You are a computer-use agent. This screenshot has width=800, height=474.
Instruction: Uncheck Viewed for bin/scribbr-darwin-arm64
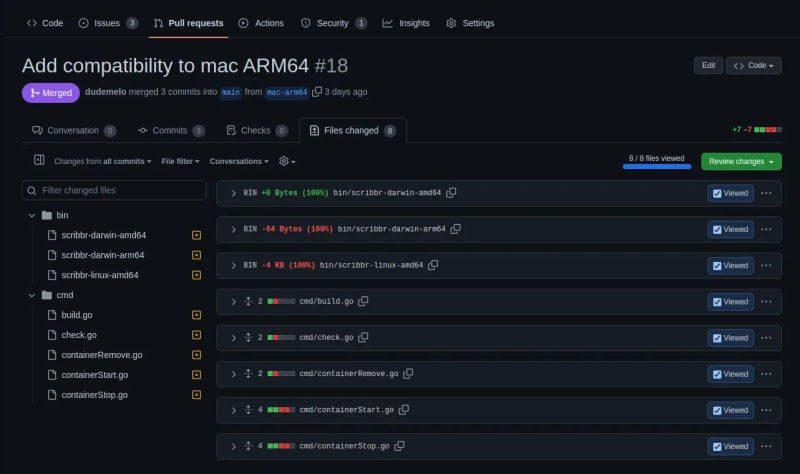coord(730,230)
